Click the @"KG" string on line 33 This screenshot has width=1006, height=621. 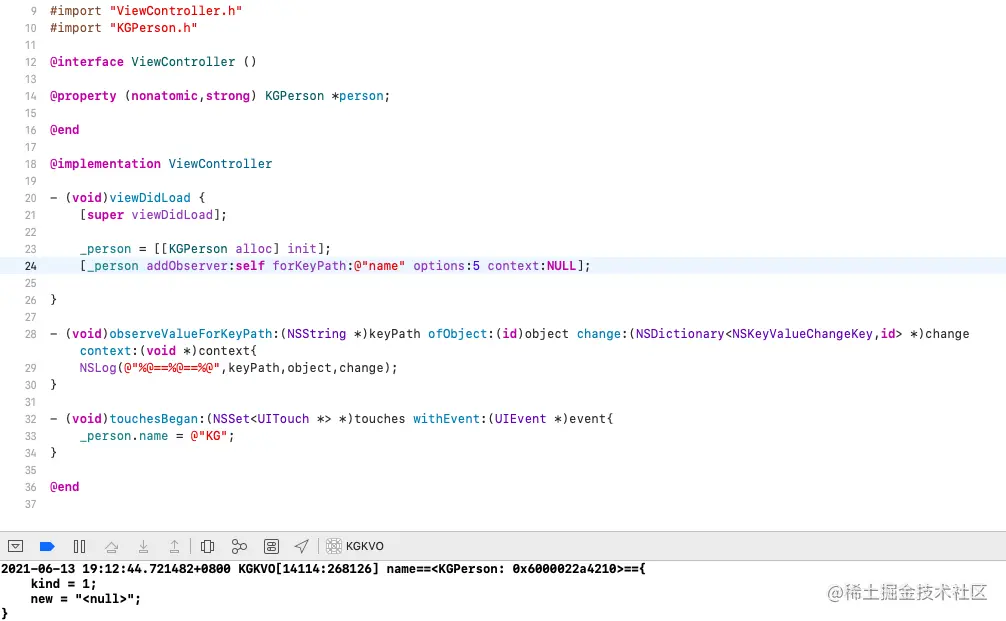point(209,436)
